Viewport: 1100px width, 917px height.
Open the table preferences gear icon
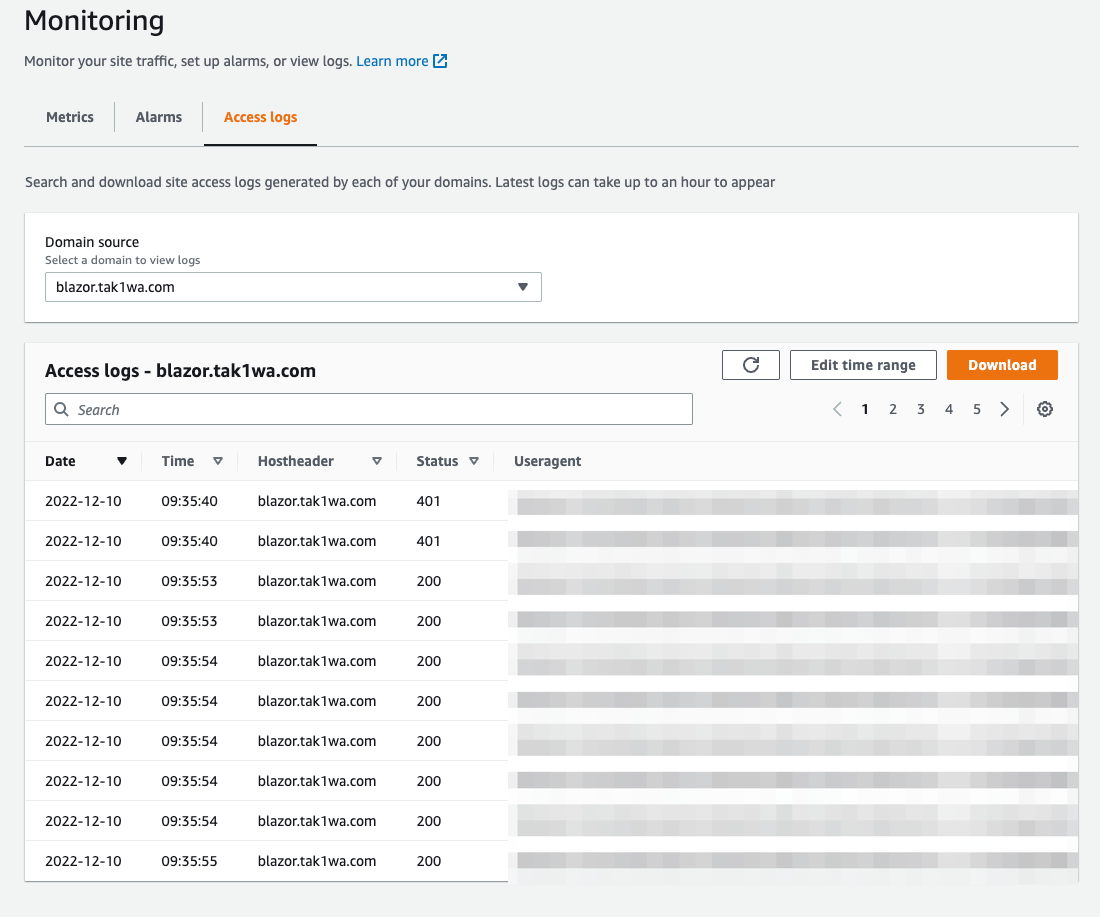point(1044,409)
